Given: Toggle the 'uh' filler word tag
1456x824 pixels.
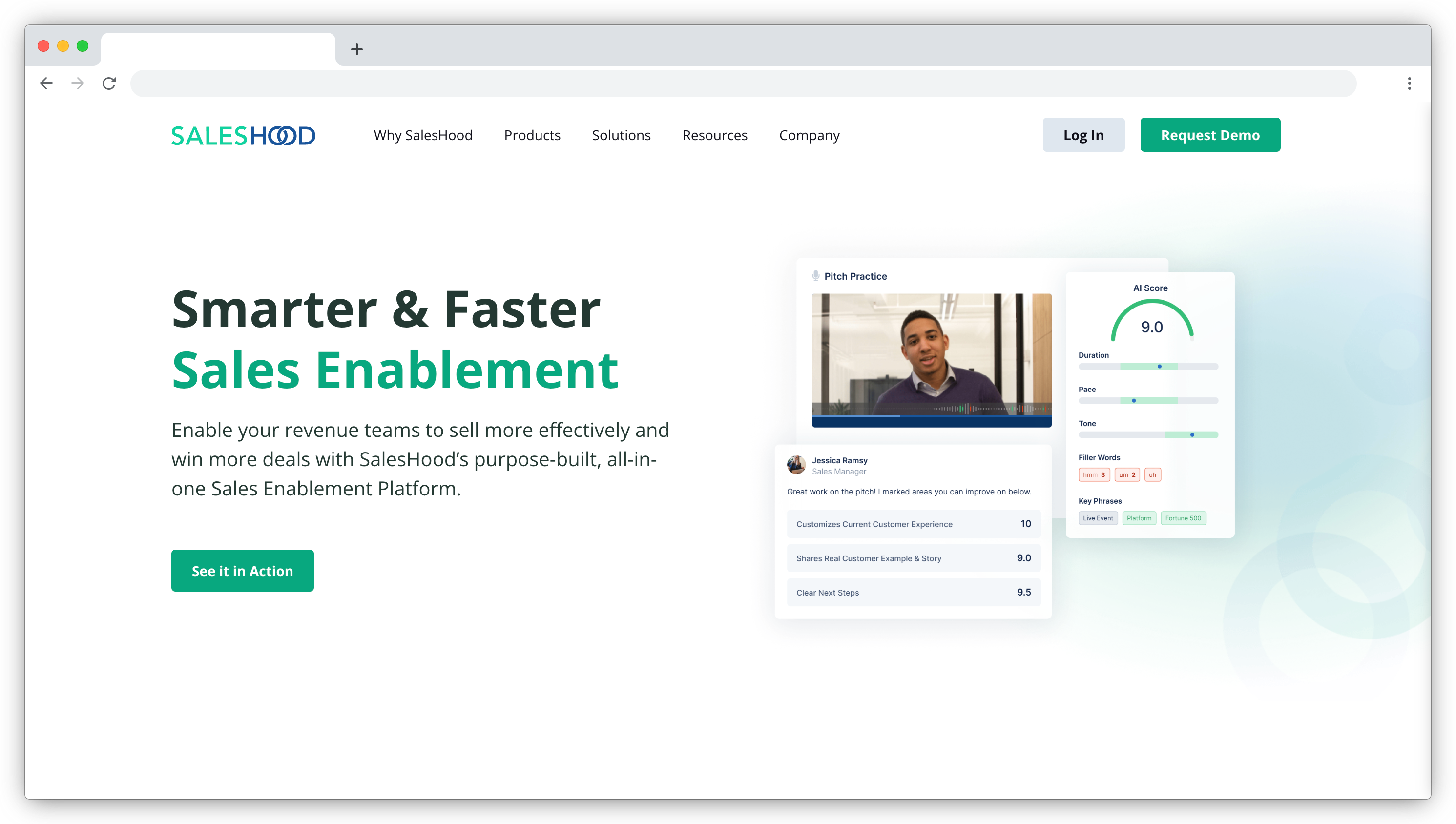Looking at the screenshot, I should tap(1153, 475).
